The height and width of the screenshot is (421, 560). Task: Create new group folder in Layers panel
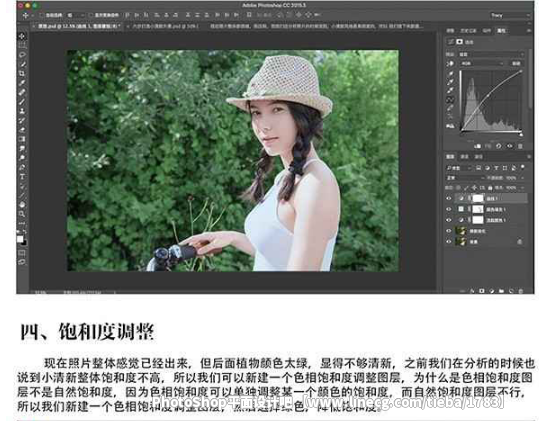(501, 291)
